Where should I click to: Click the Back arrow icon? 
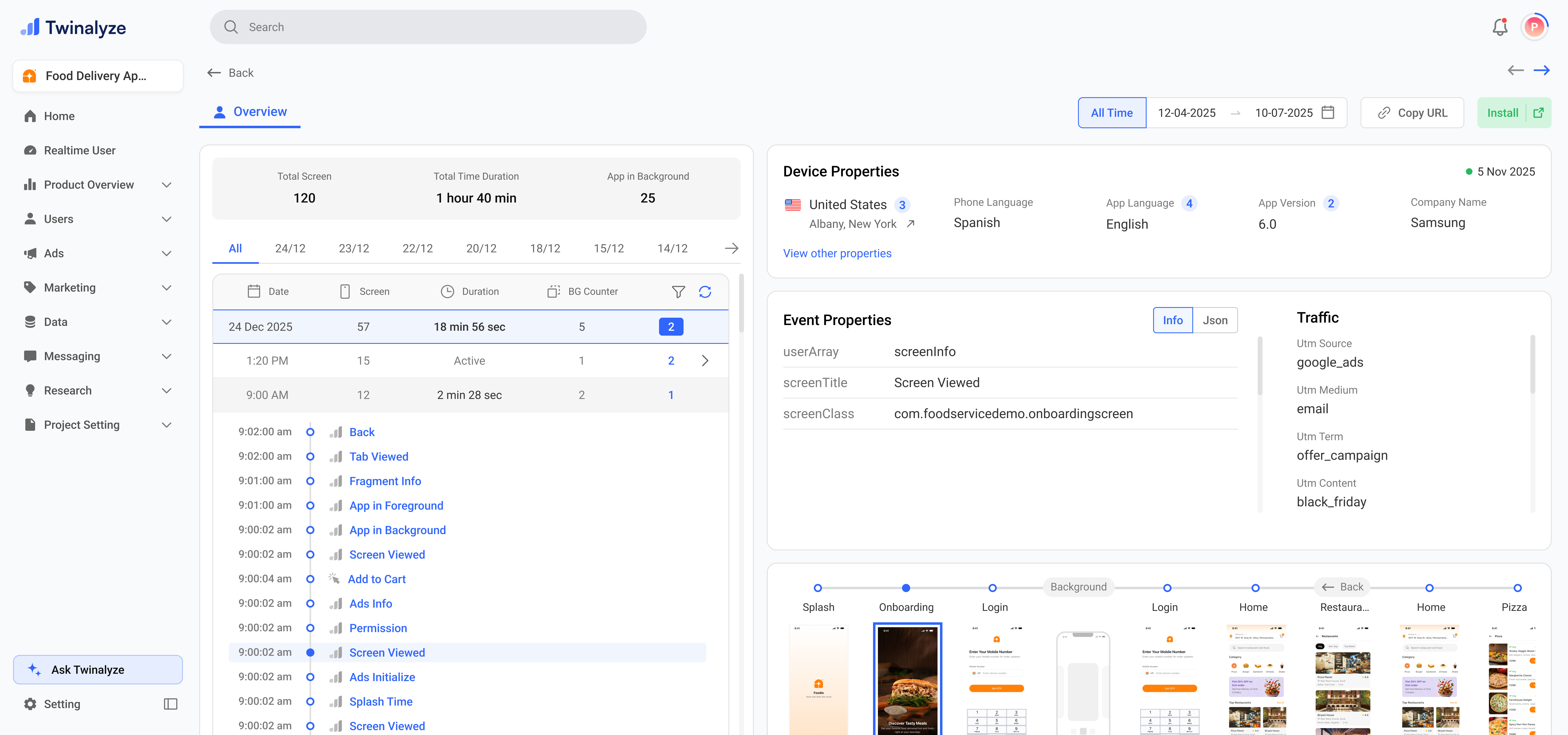pyautogui.click(x=214, y=73)
